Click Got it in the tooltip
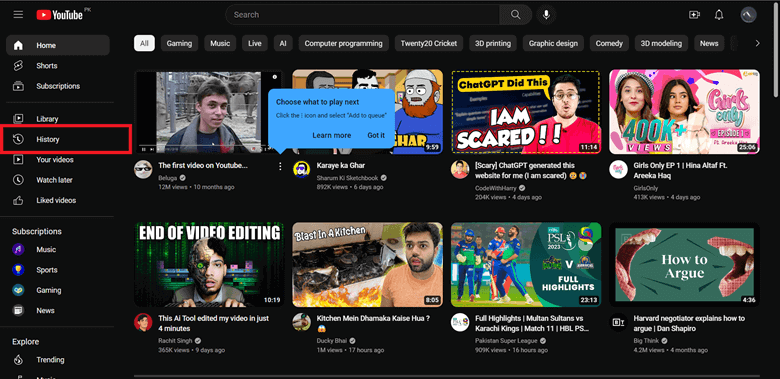Image resolution: width=780 pixels, height=379 pixels. point(376,135)
